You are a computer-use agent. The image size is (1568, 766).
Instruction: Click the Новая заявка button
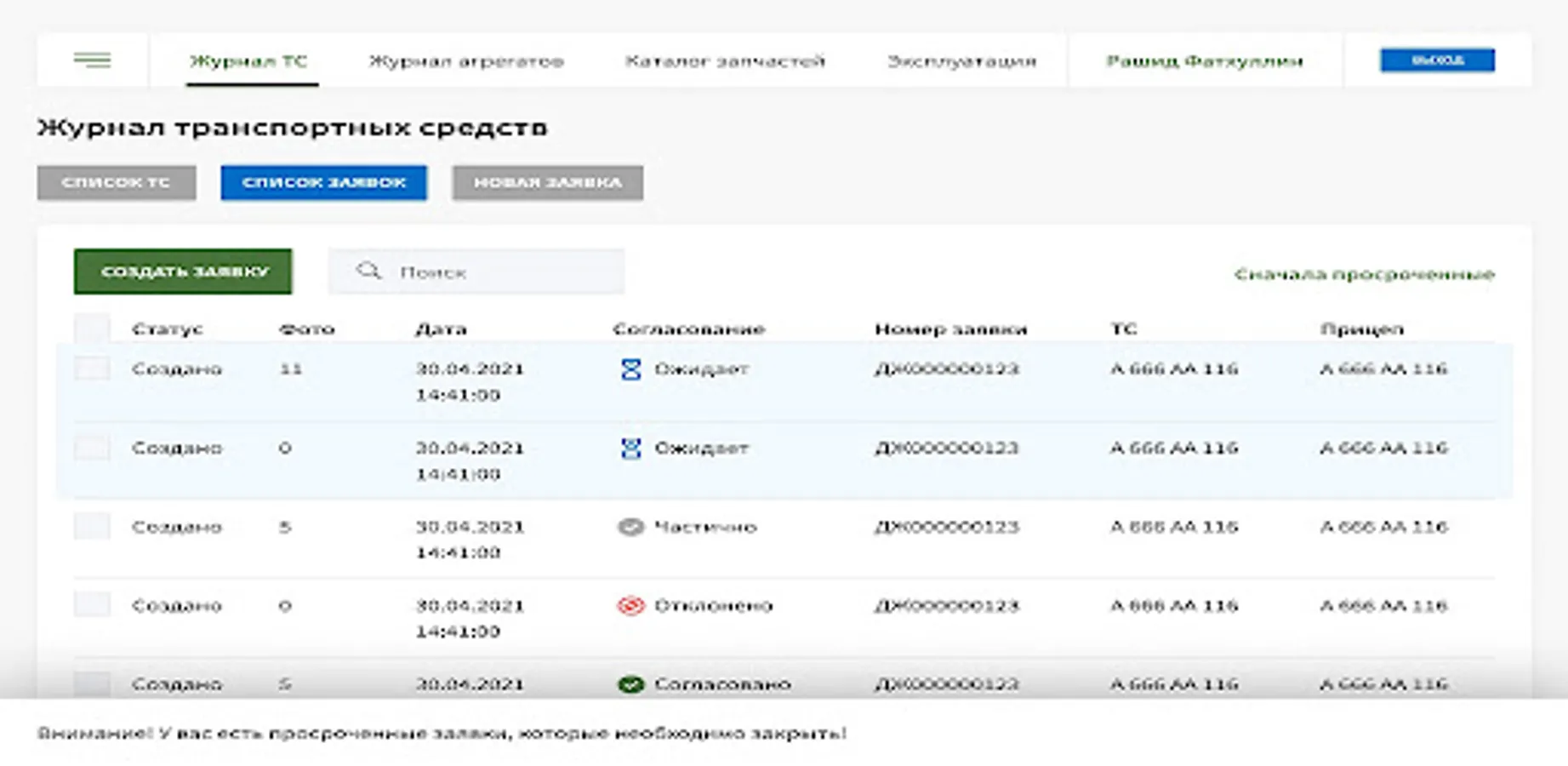pos(547,182)
